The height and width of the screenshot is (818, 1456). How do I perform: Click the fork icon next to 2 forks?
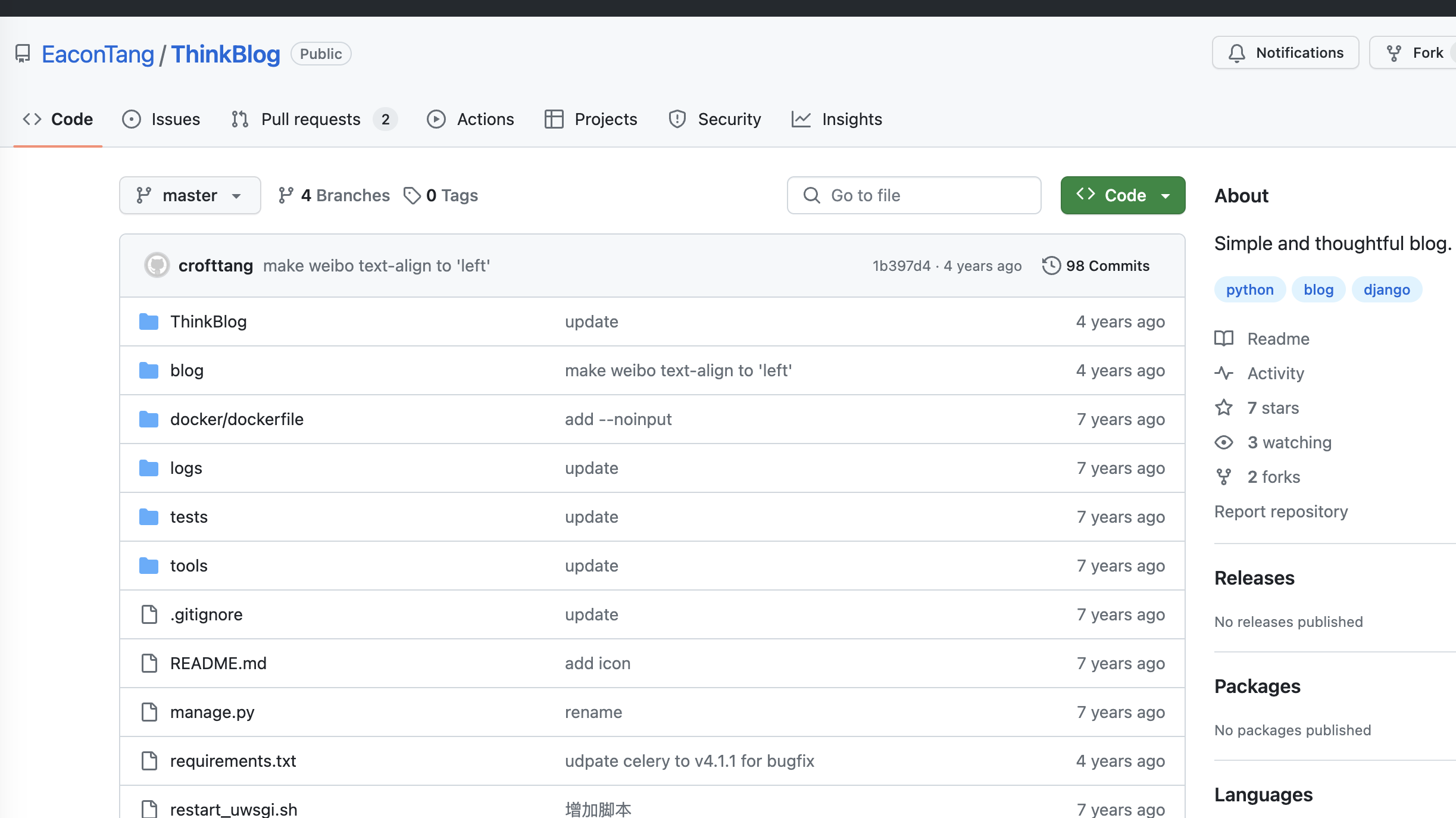click(1224, 477)
